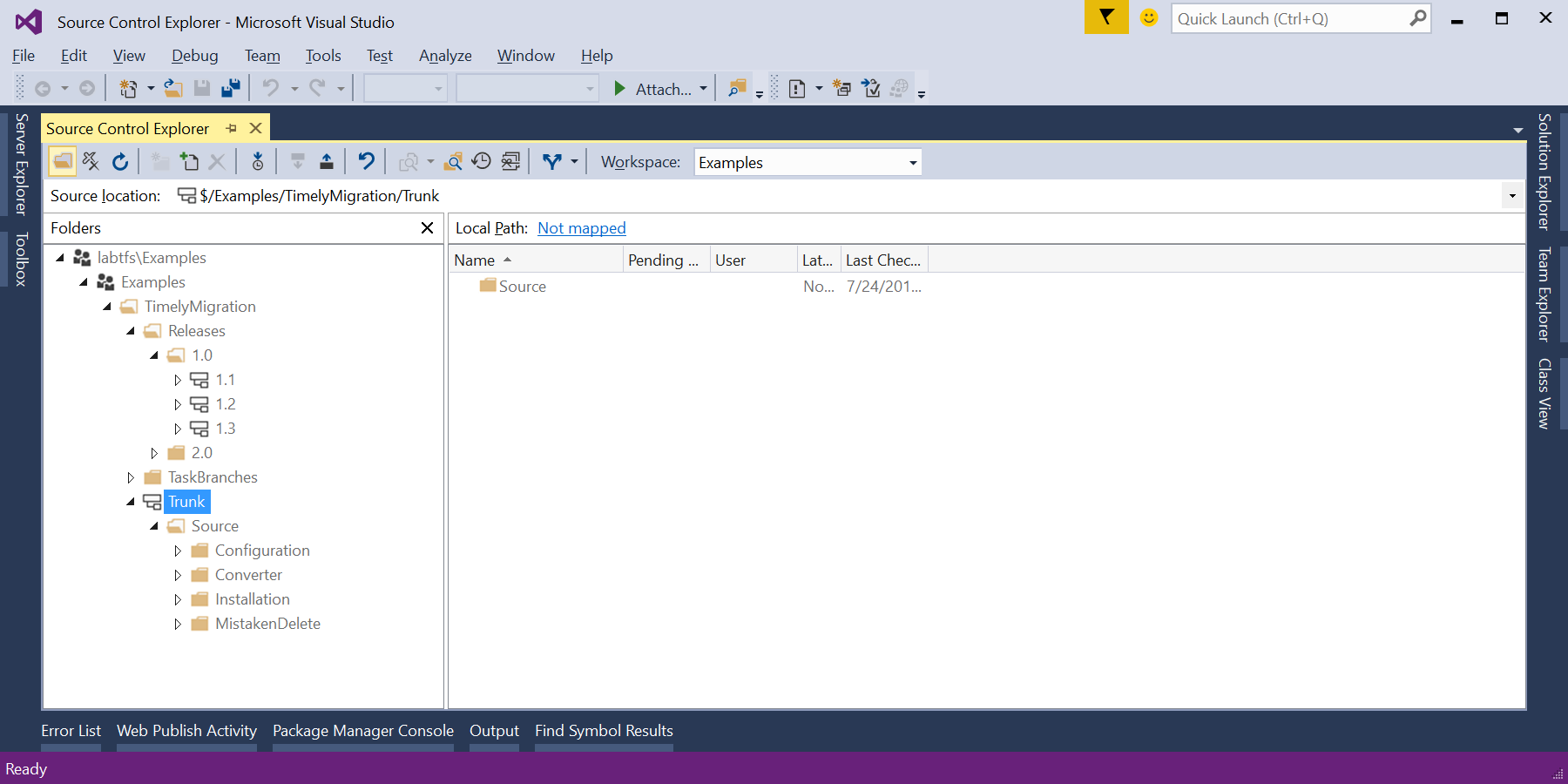Close the Folders pane

427,228
